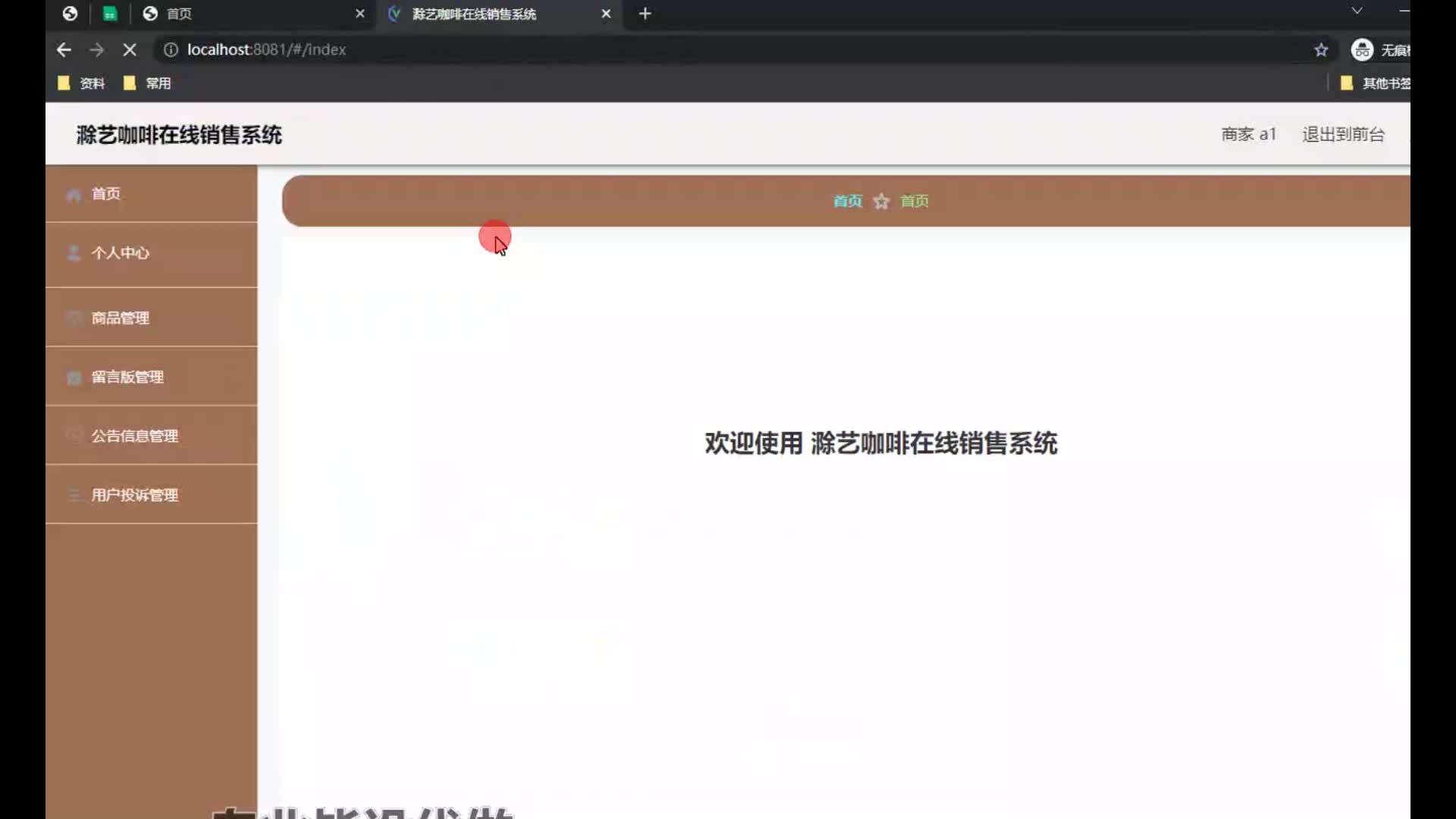Click 退出到前台 in the header
The image size is (1456, 819).
click(1343, 134)
